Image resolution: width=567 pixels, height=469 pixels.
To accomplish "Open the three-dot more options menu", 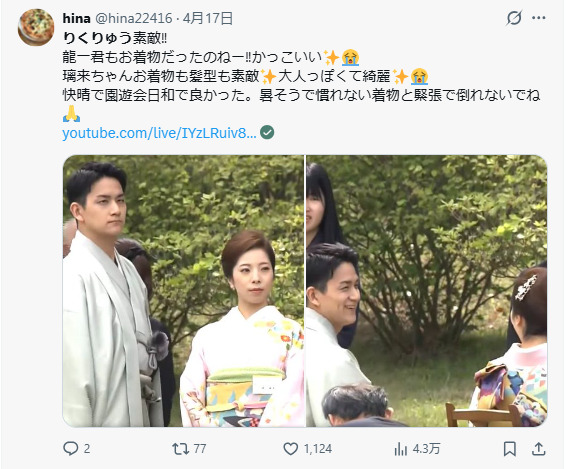I will click(x=539, y=18).
